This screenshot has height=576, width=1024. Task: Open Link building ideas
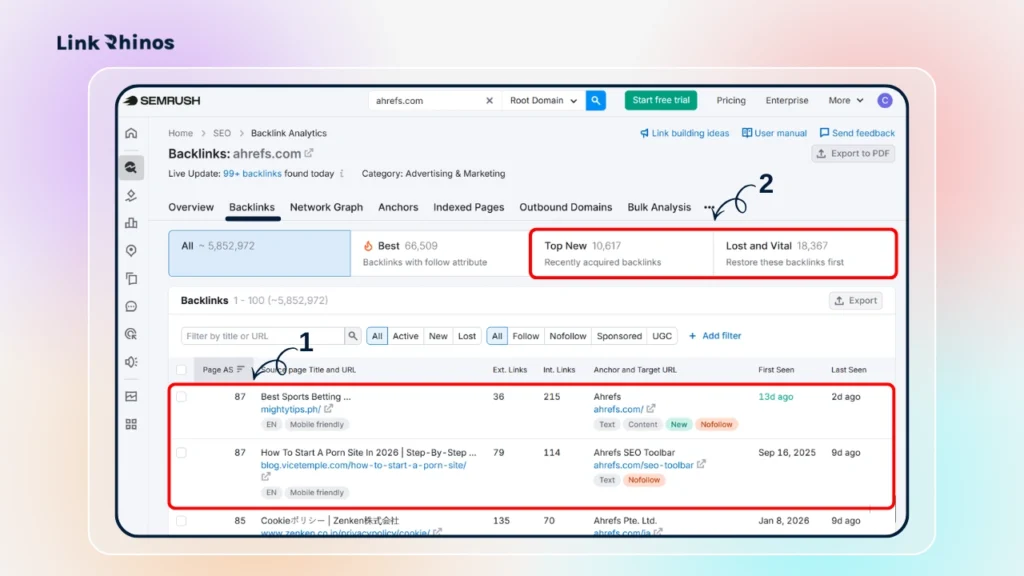point(684,133)
